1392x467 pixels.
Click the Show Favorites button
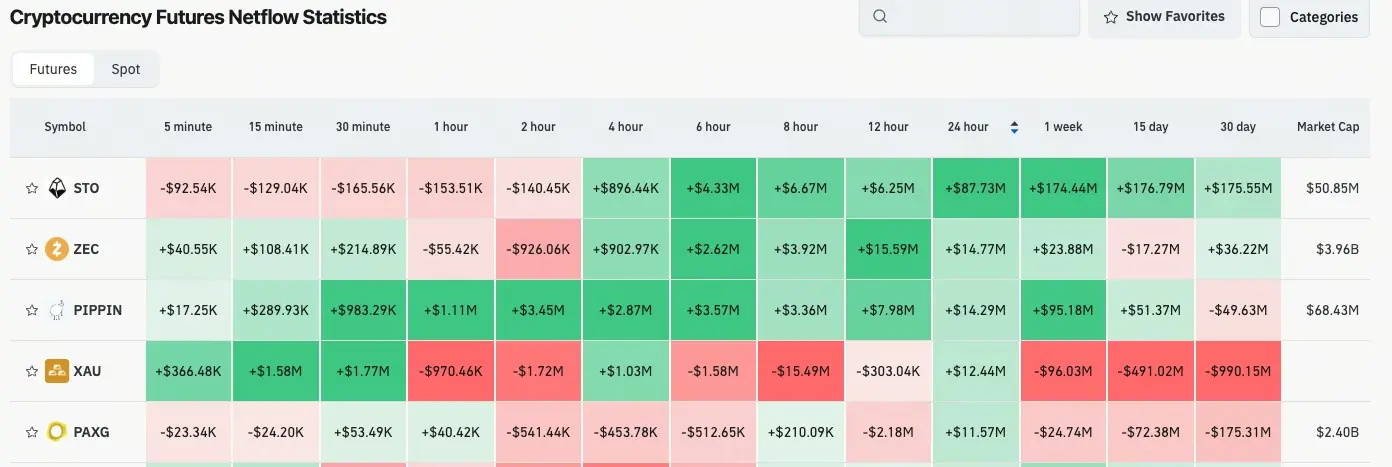tap(1164, 17)
